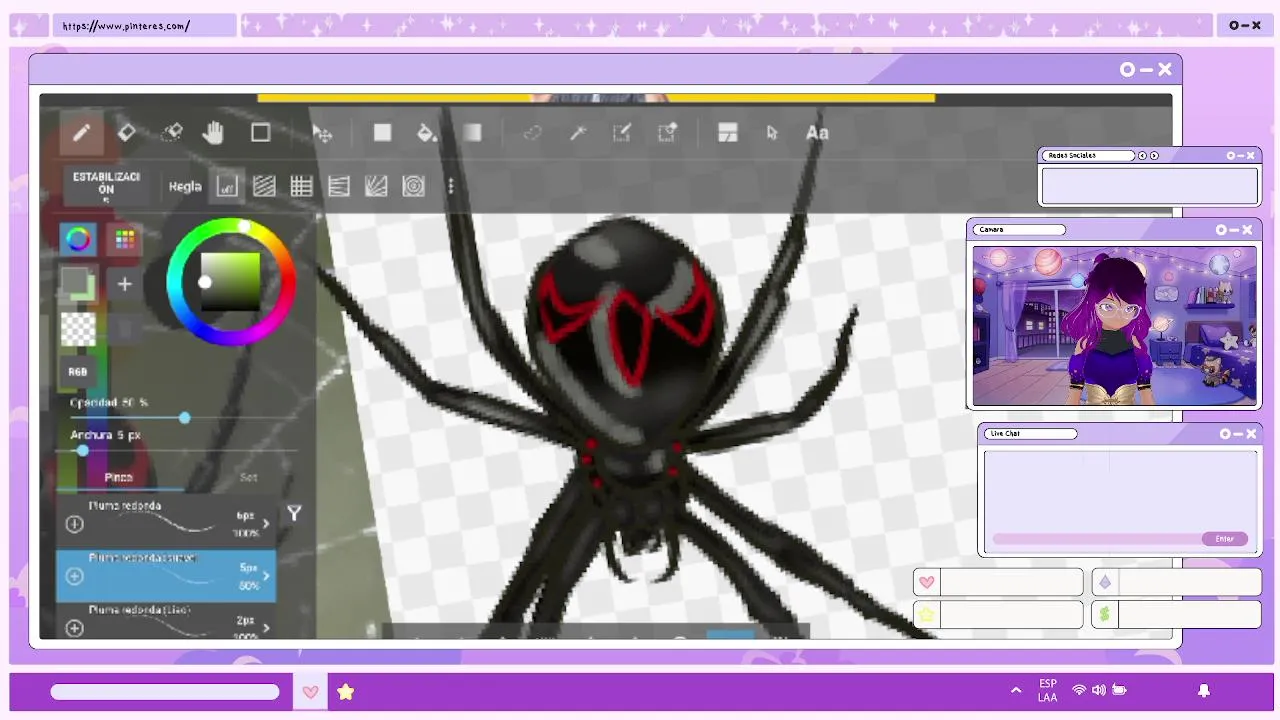Screen dimensions: 1280x720
Task: Enable the parallel lines ruler
Action: (x=264, y=186)
